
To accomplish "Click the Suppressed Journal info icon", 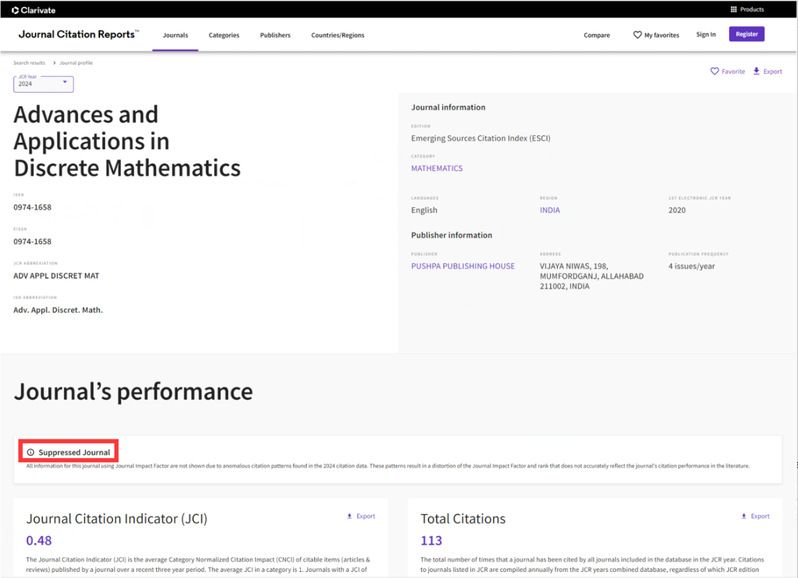I will (30, 452).
